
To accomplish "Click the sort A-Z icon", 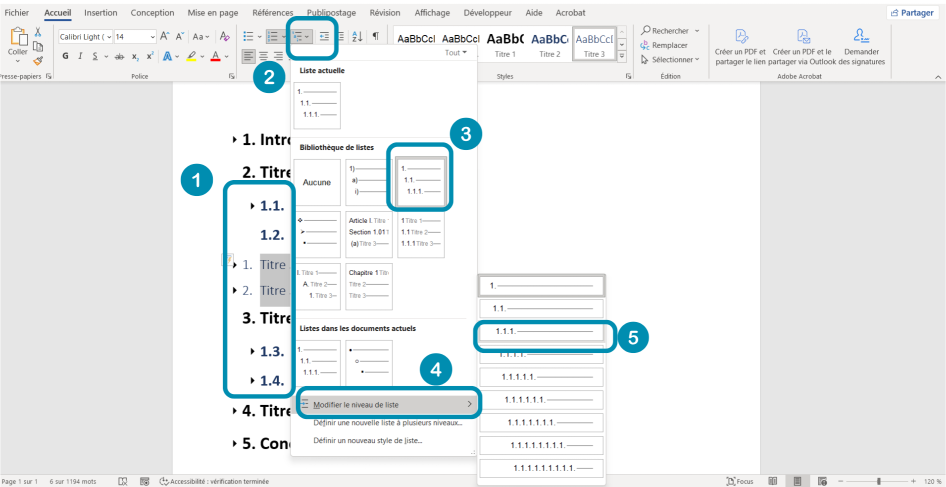I will click(x=358, y=37).
